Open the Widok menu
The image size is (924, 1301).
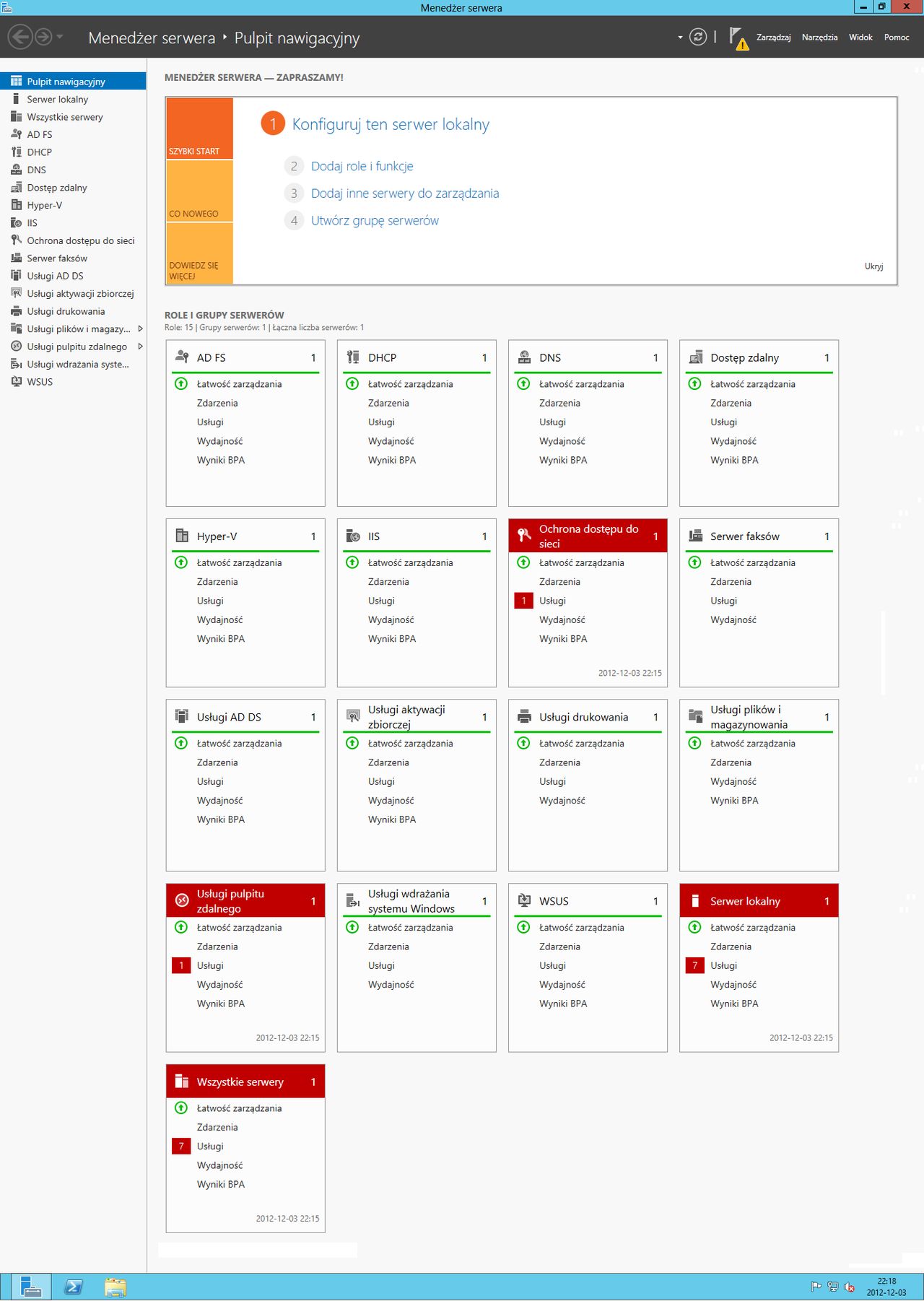860,38
